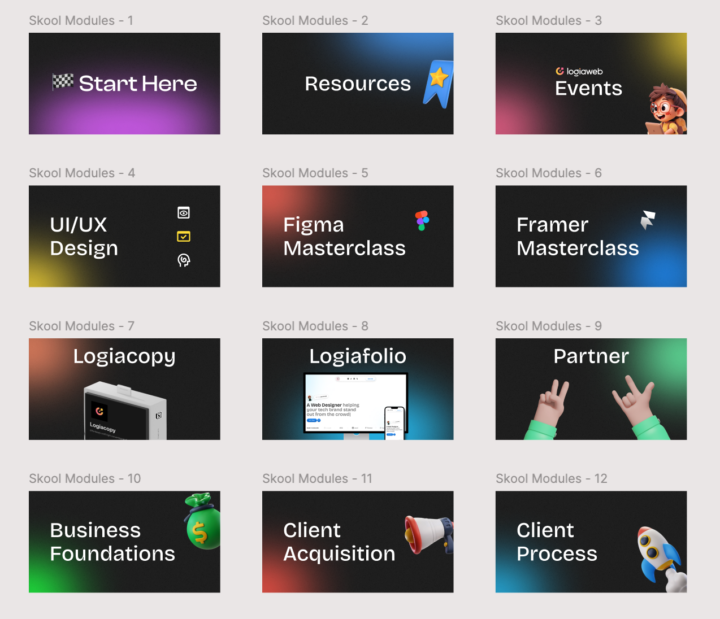This screenshot has height=619, width=720.
Task: Click the 'Client Process' title text
Action: tap(557, 542)
